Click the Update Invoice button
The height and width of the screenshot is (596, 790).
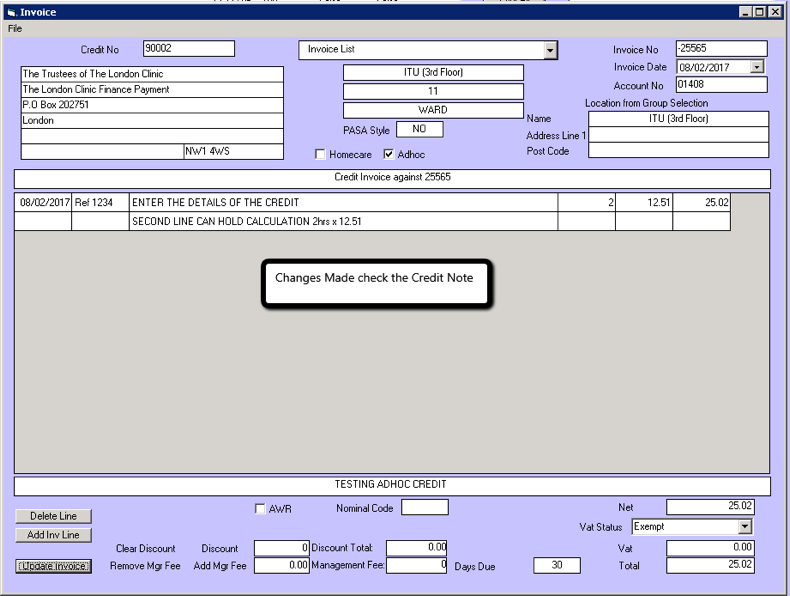54,567
